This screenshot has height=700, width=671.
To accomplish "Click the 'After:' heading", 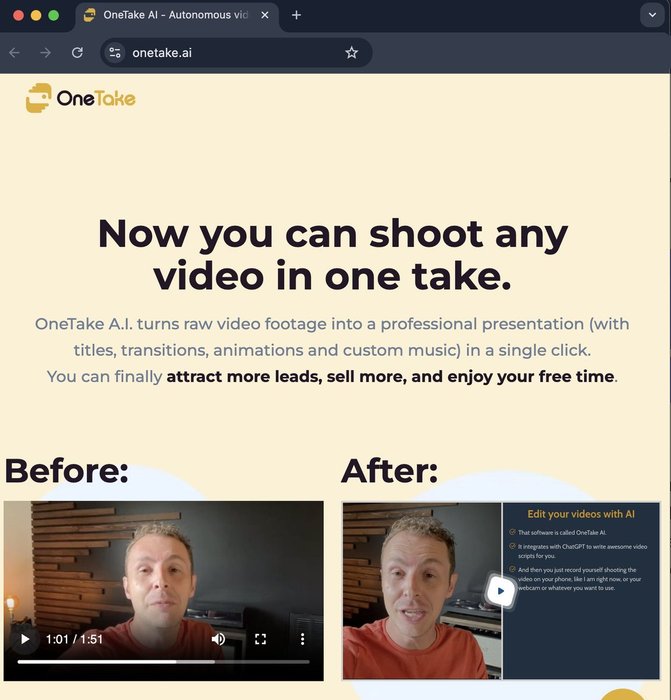I will point(389,471).
